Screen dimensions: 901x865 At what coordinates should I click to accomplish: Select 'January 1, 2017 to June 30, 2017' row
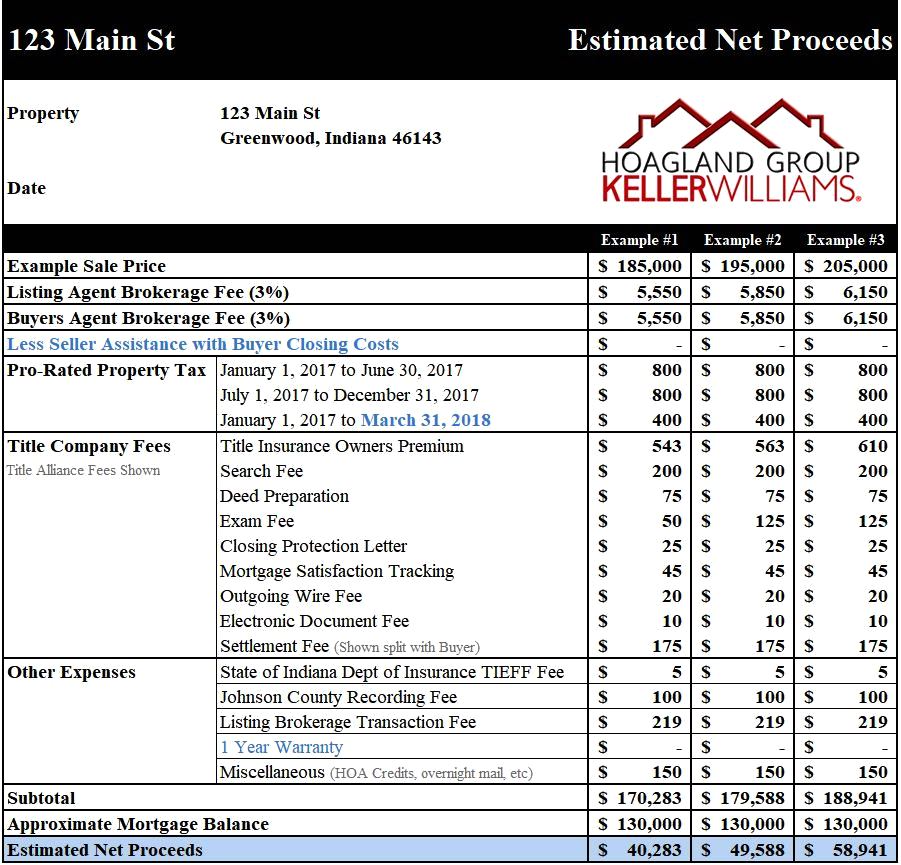point(341,370)
